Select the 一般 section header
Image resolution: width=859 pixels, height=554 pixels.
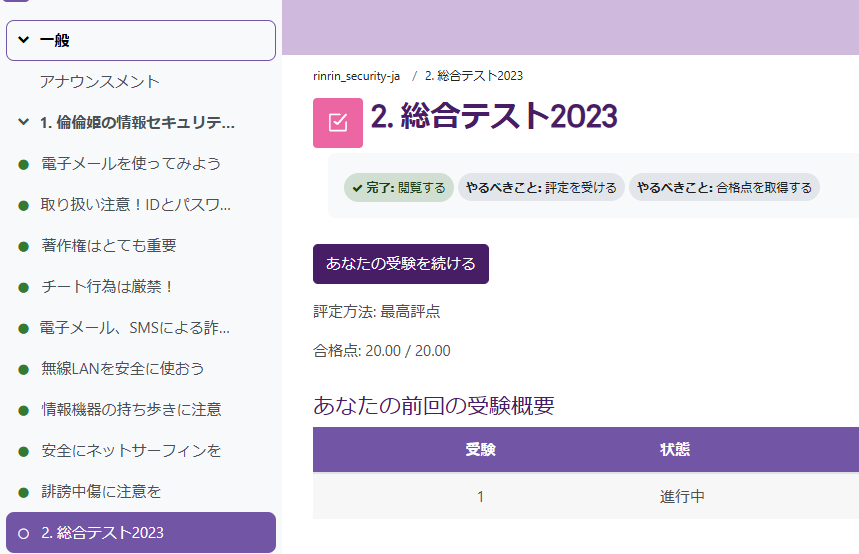click(141, 41)
